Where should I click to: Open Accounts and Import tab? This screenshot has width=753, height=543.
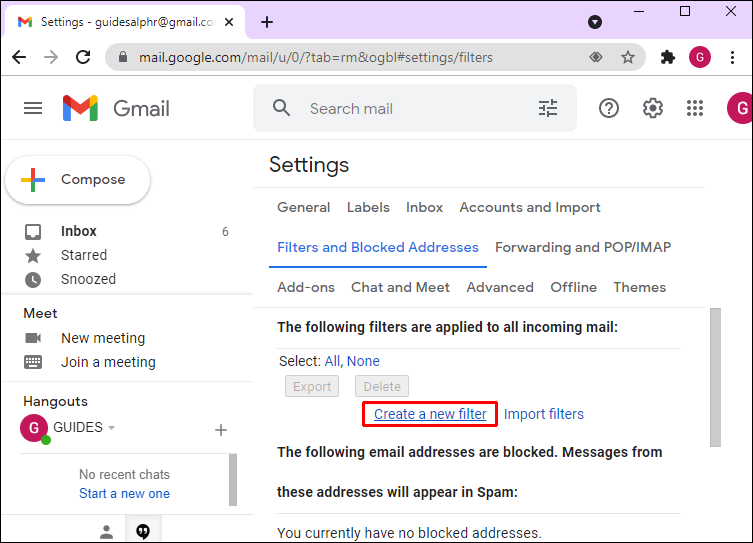(530, 207)
